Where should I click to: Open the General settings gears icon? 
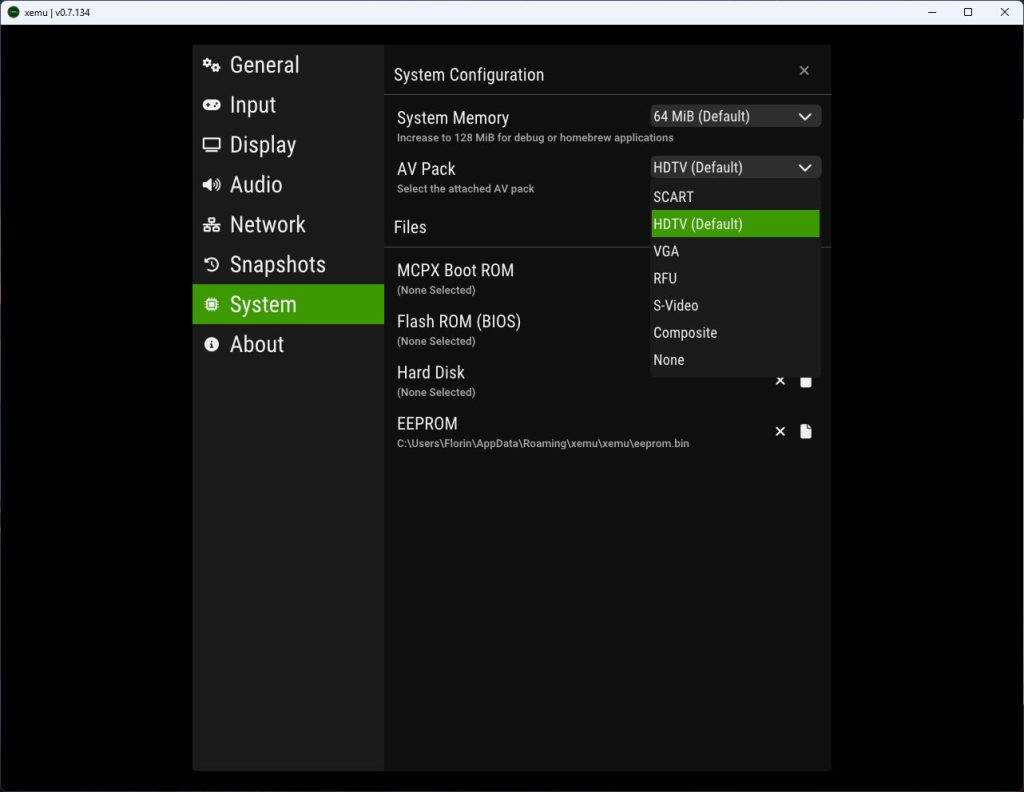[211, 65]
